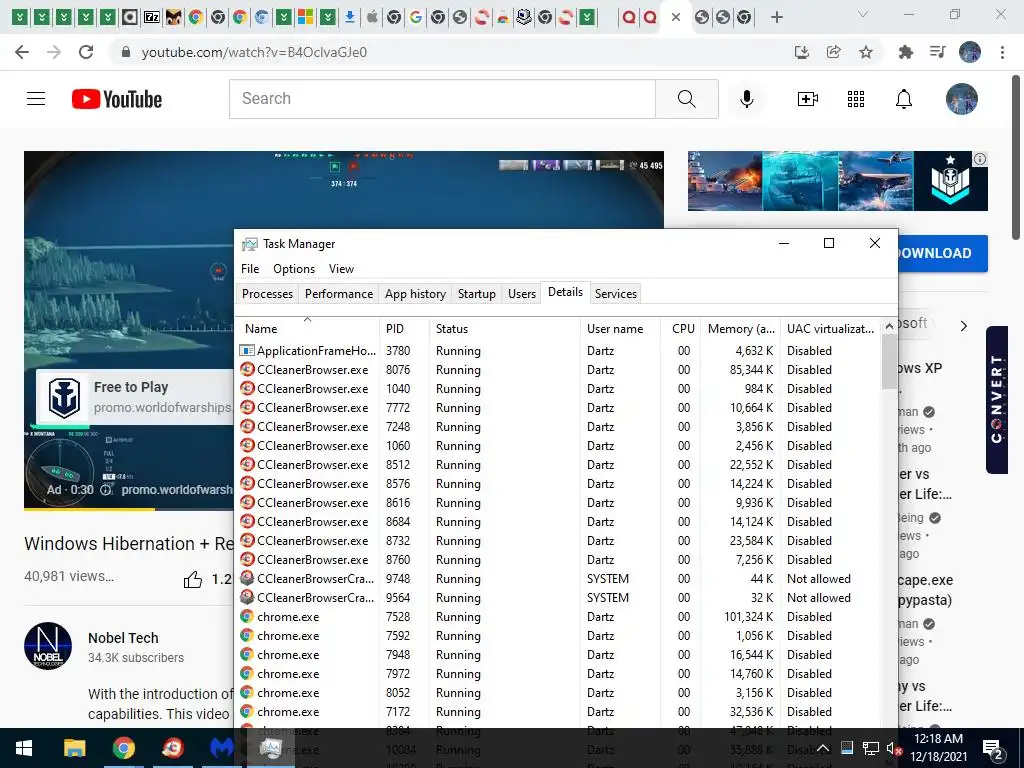Open the action center notification icon
The width and height of the screenshot is (1024, 768).
pos(993,749)
